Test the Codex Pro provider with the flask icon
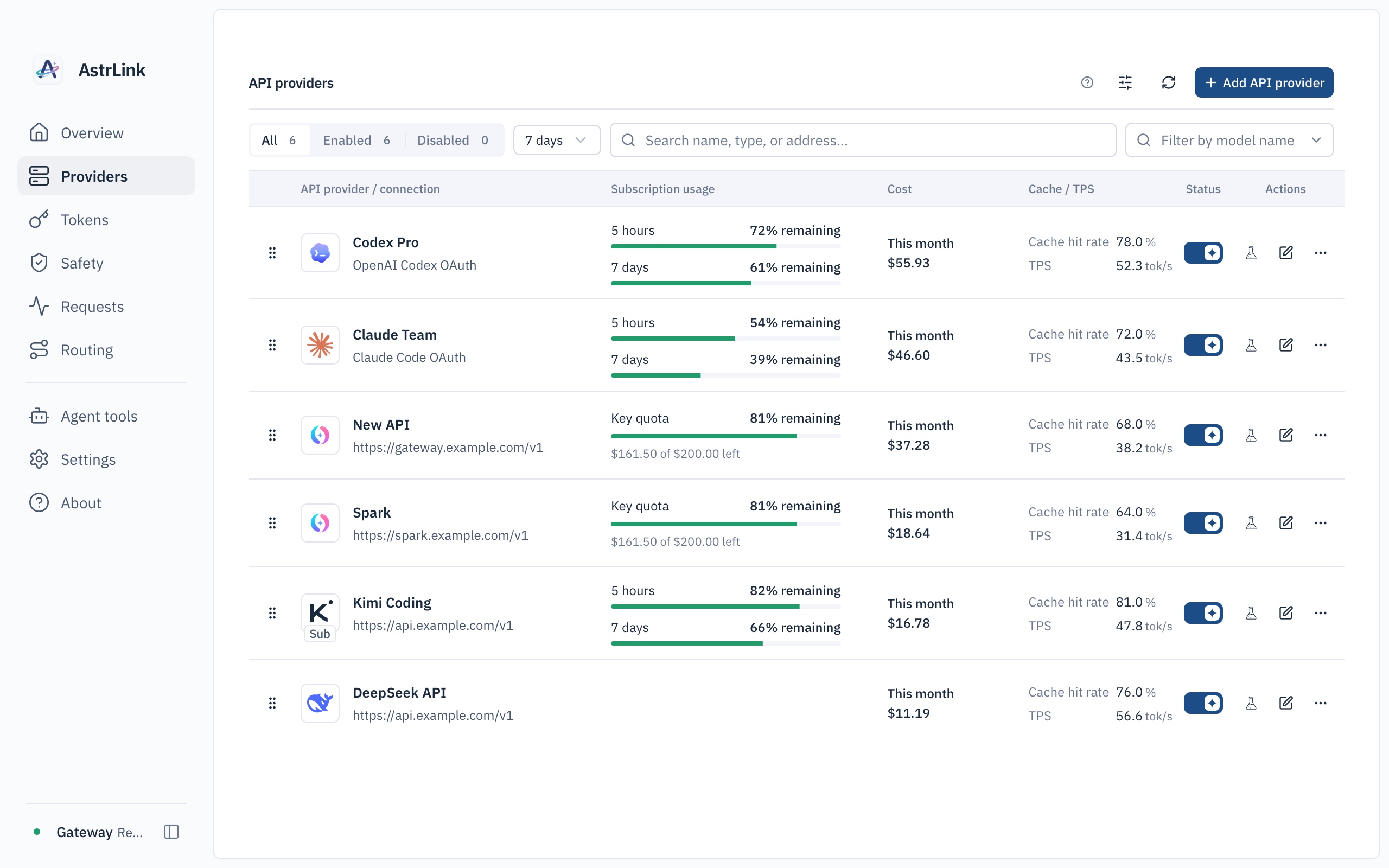 [1251, 253]
